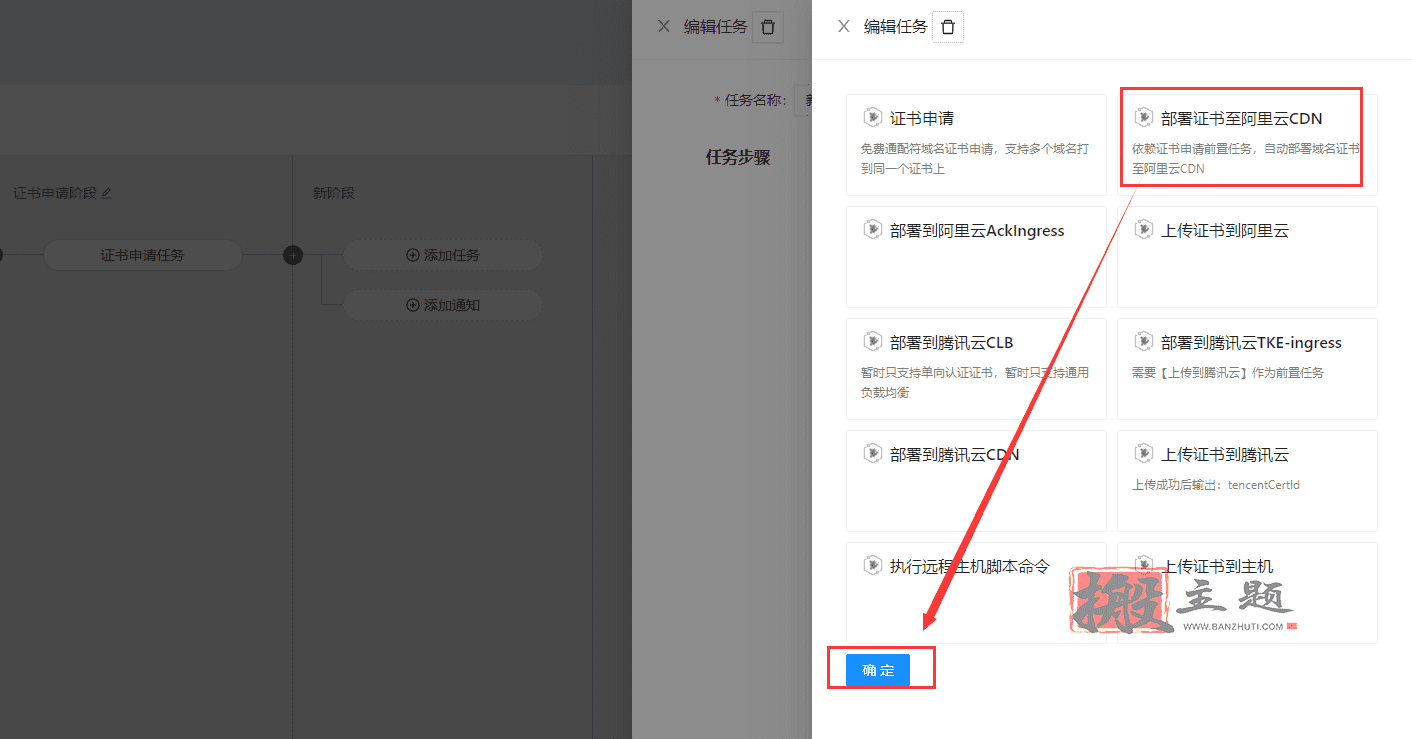The width and height of the screenshot is (1412, 739).
Task: Click the 证书申请 card title
Action: [x=922, y=118]
